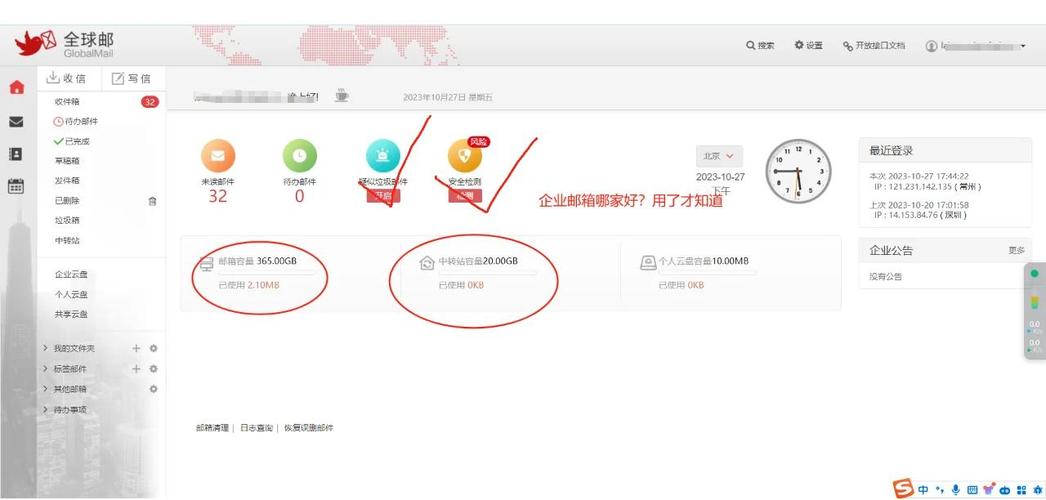Click the 邮箱容量 mailbox capacity icon

point(207,262)
